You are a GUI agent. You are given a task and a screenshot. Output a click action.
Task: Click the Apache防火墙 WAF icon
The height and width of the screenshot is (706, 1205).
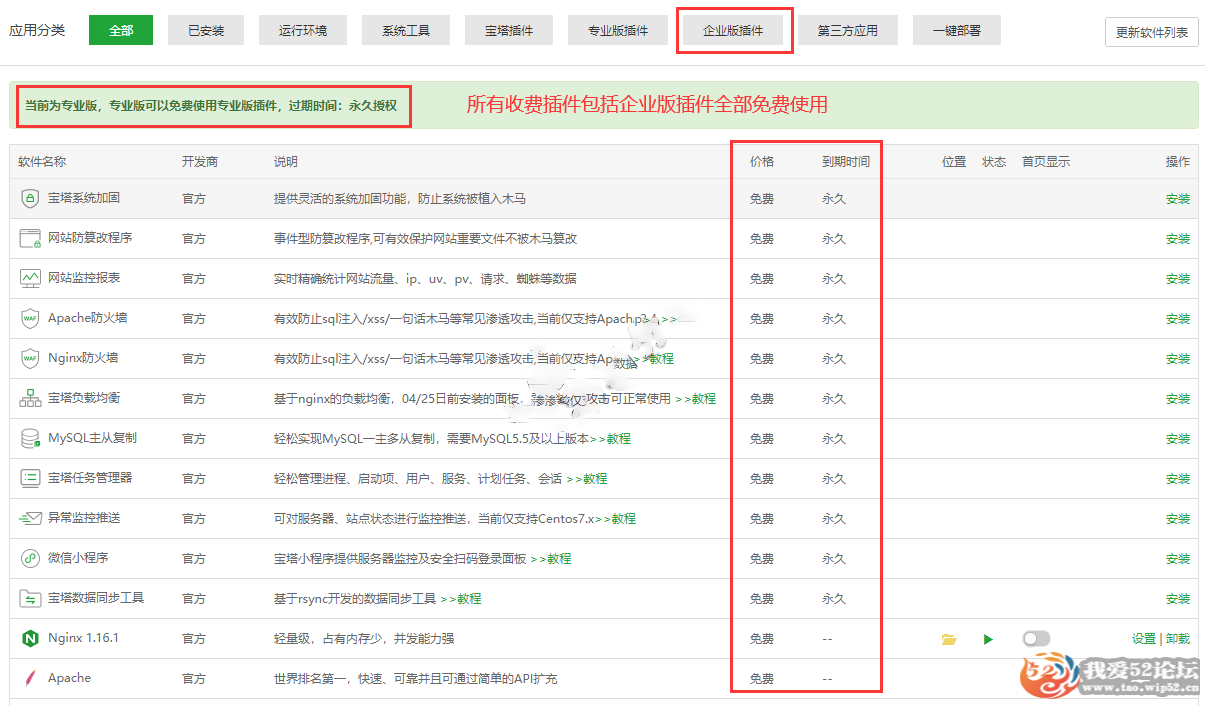tap(30, 319)
